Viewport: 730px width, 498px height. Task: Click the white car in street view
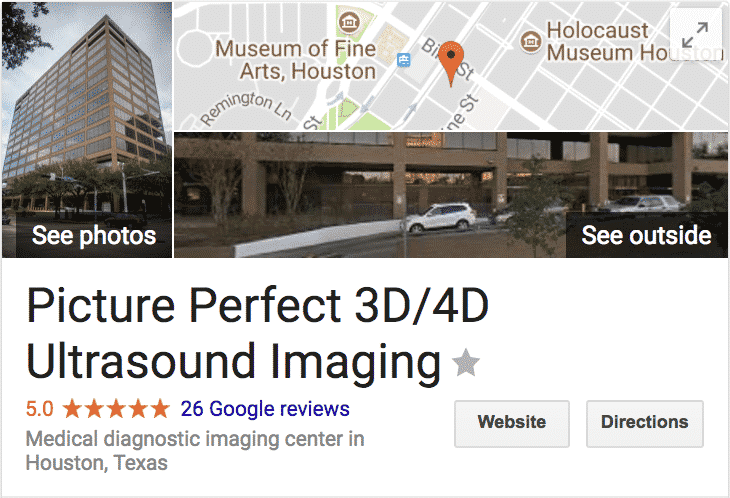click(438, 217)
